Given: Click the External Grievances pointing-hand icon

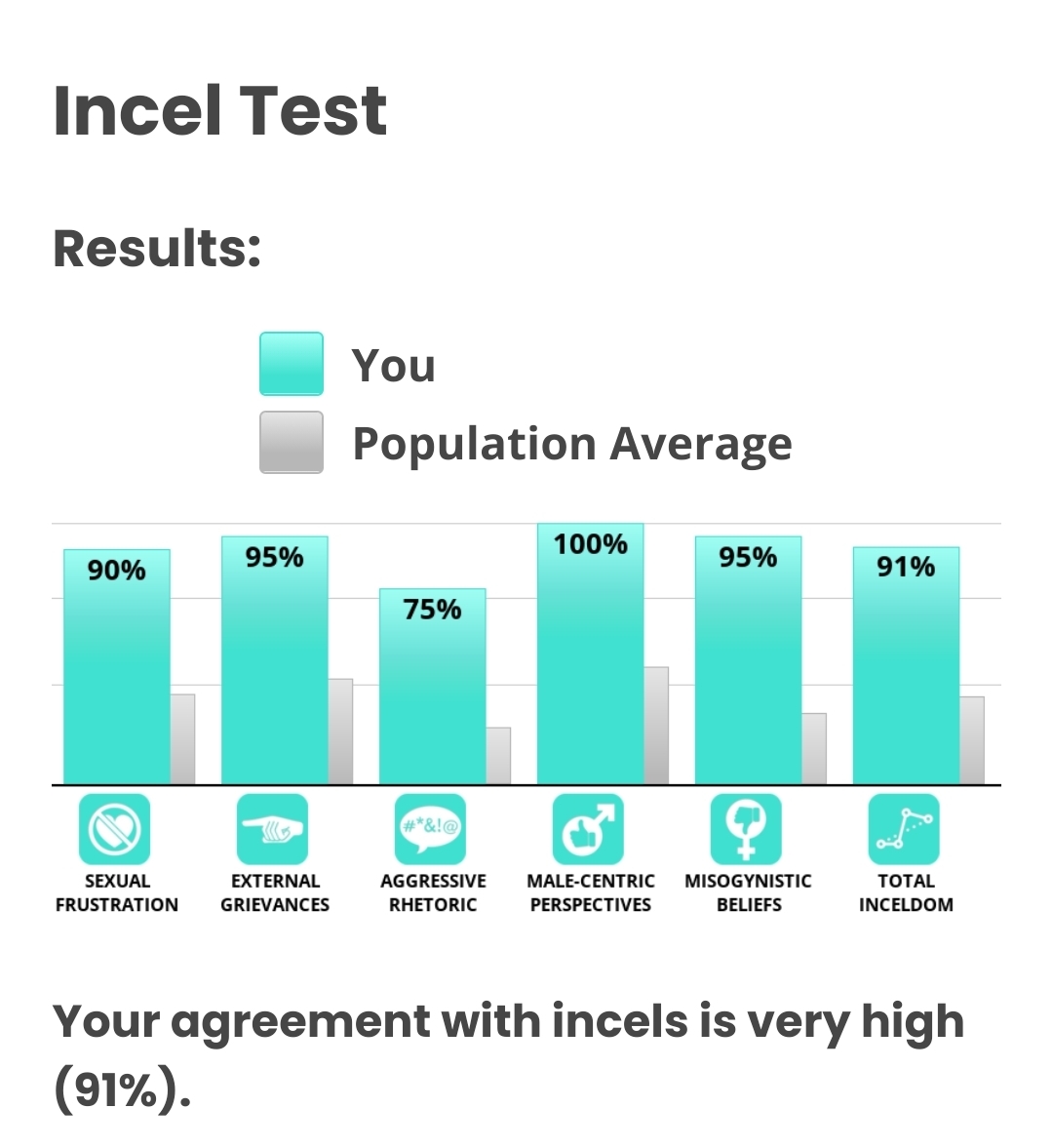Looking at the screenshot, I should [x=272, y=829].
